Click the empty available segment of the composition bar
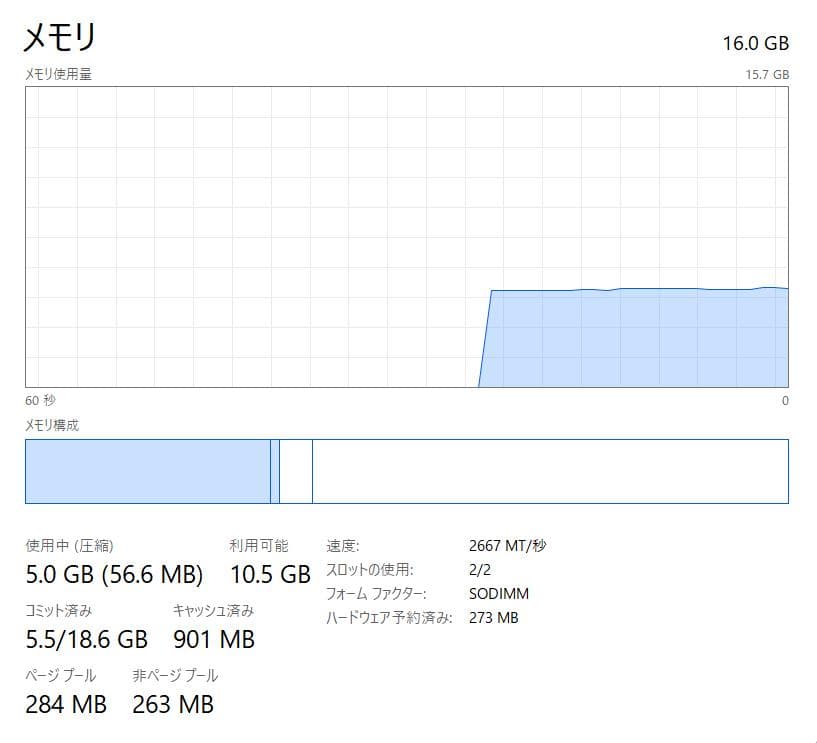Image resolution: width=817 pixels, height=743 pixels. point(550,470)
